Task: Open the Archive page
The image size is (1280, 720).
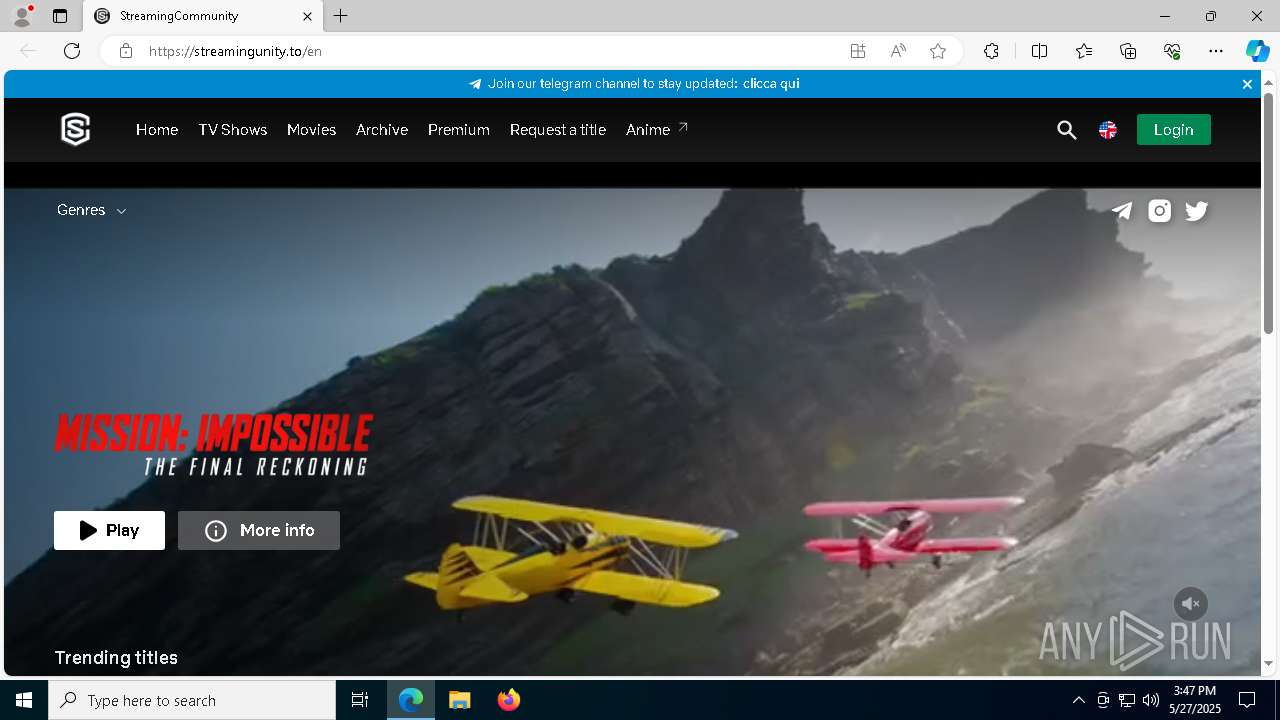Action: (382, 130)
